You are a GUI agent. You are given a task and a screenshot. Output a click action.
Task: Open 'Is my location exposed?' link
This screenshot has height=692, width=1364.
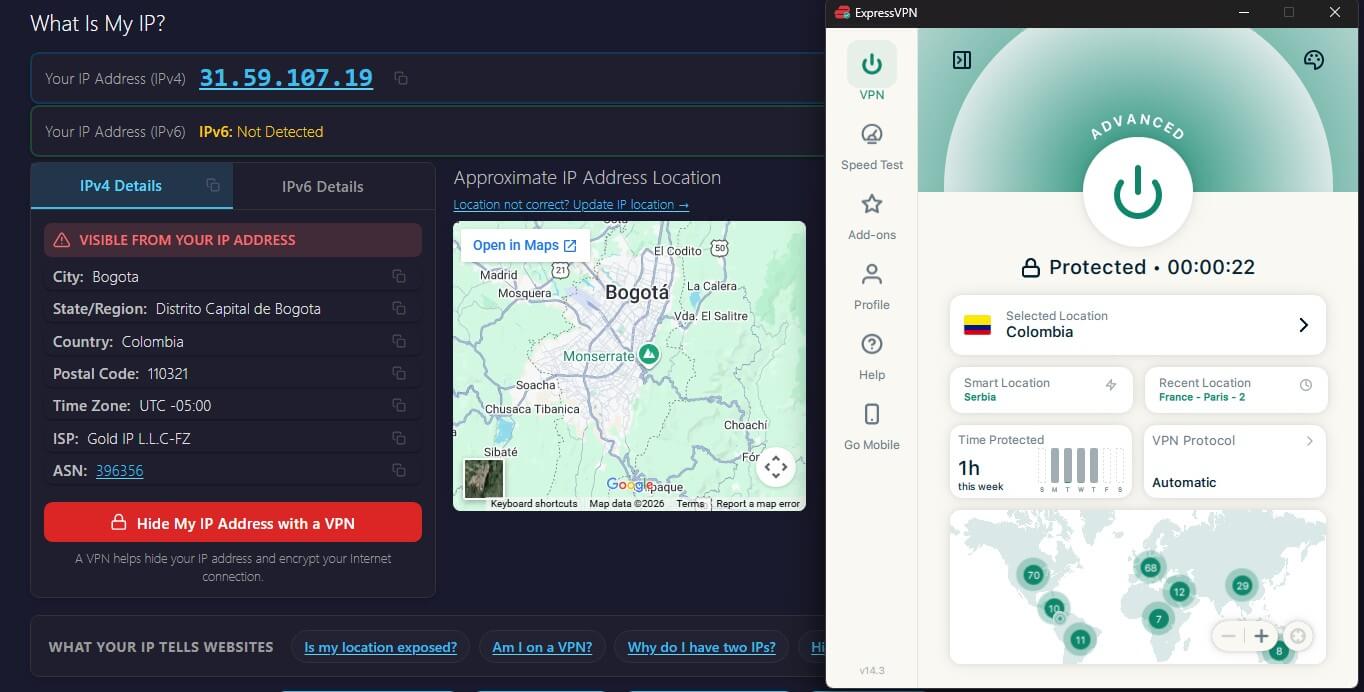tap(381, 647)
